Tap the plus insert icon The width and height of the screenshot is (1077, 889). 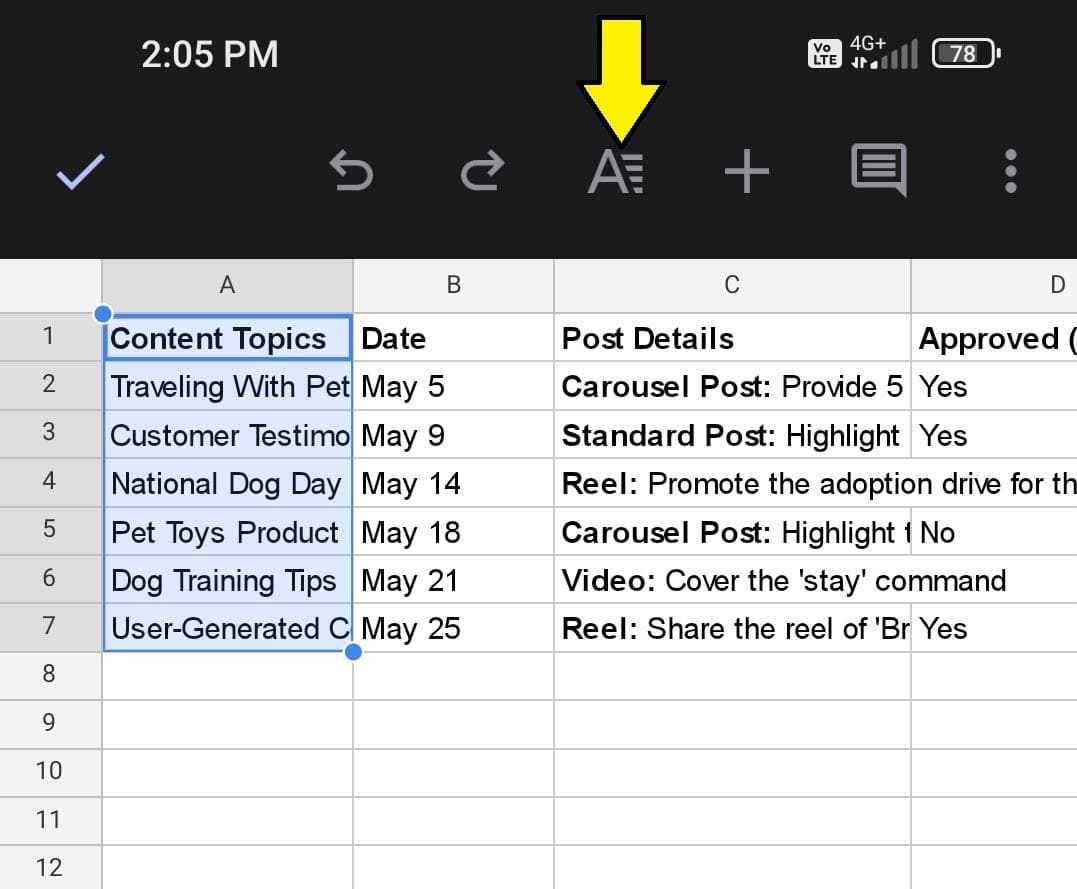[x=746, y=172]
